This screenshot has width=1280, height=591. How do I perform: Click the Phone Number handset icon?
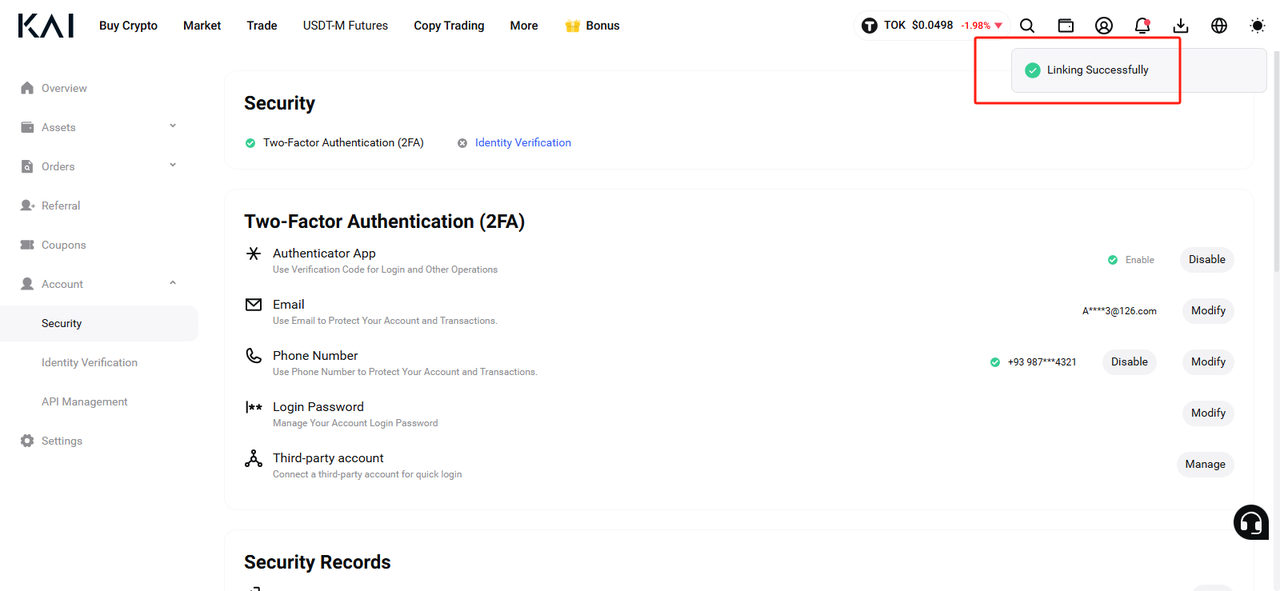click(254, 355)
